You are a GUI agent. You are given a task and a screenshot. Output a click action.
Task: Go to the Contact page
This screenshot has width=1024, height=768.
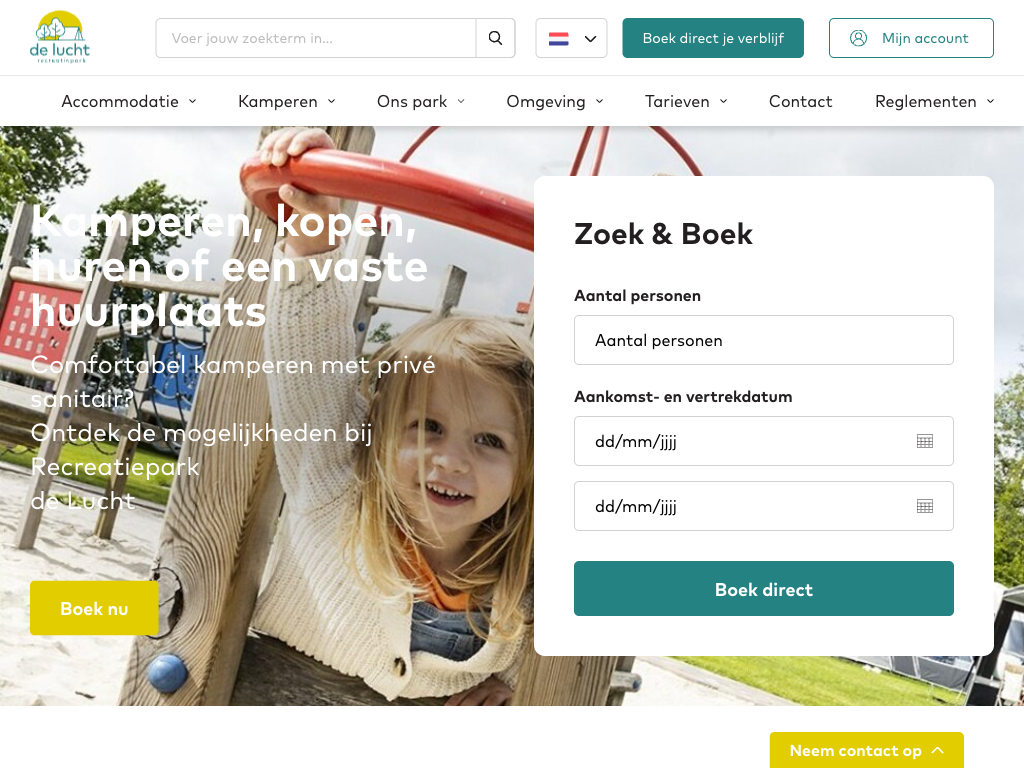[800, 101]
